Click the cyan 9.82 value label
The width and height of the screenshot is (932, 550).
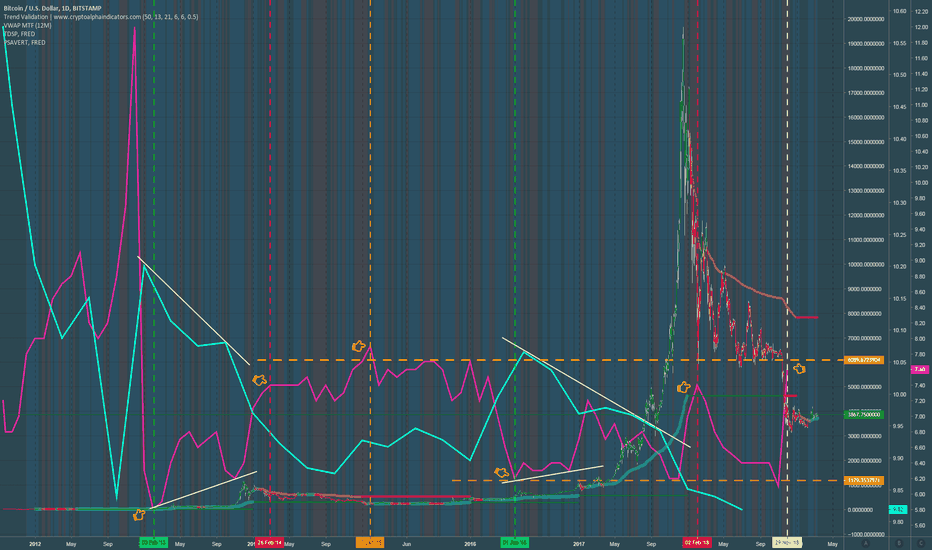coord(897,510)
